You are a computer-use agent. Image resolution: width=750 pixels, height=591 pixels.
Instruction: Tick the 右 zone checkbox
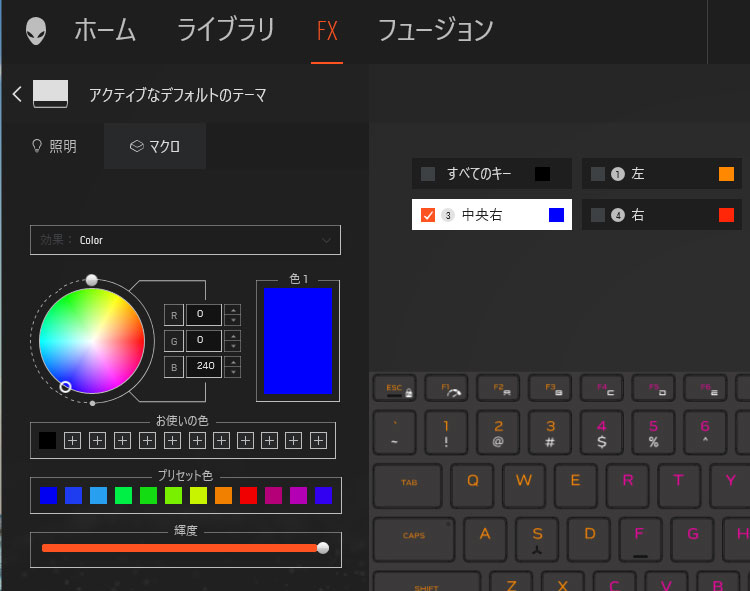tap(598, 215)
